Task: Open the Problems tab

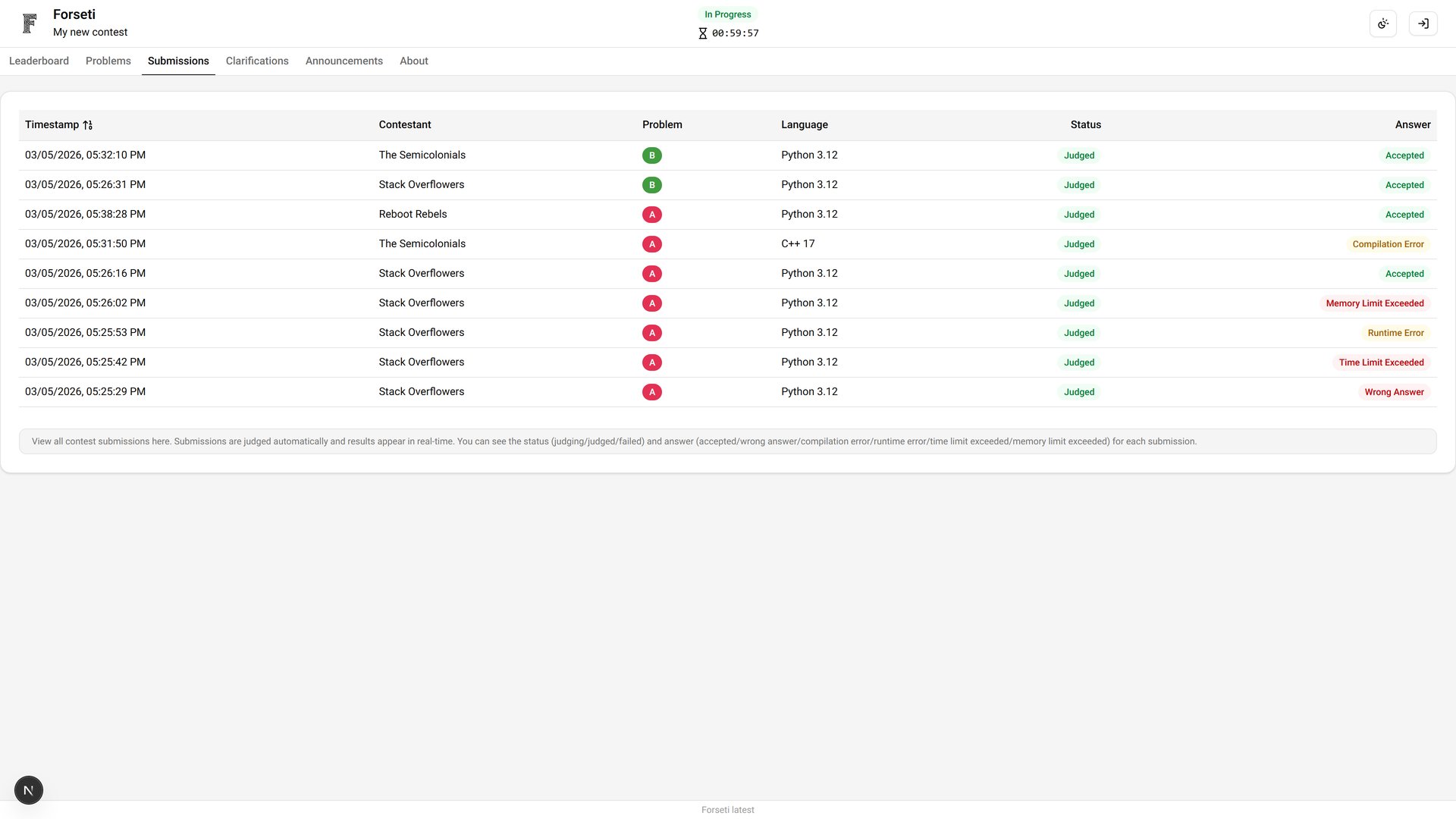Action: click(108, 61)
